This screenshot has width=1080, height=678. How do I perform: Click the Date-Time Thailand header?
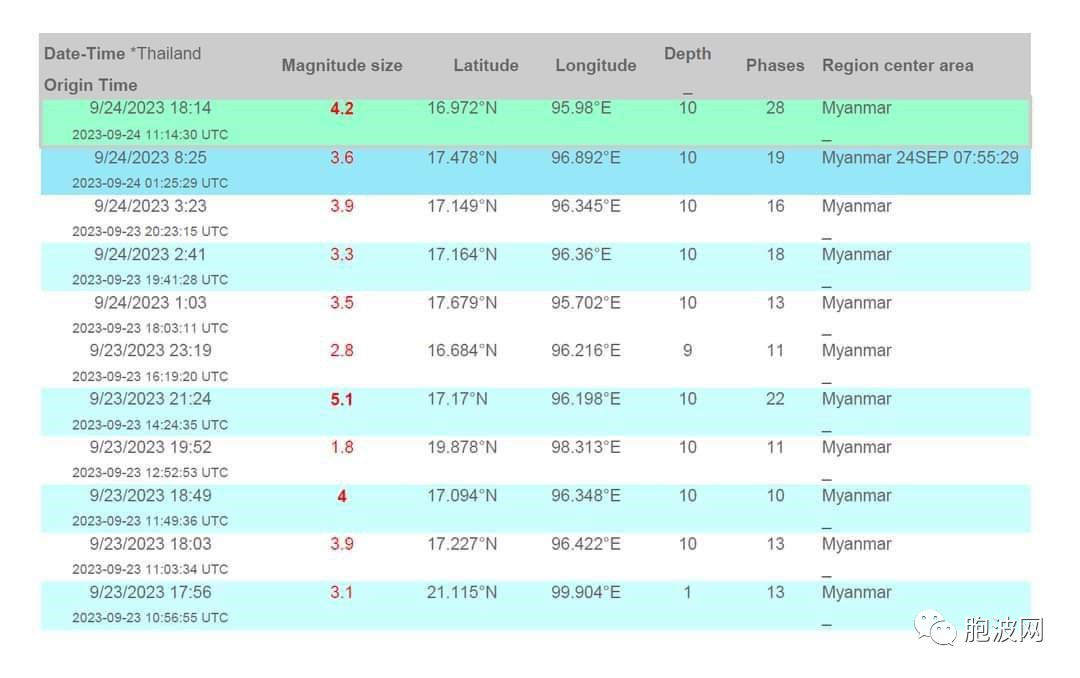(x=123, y=54)
